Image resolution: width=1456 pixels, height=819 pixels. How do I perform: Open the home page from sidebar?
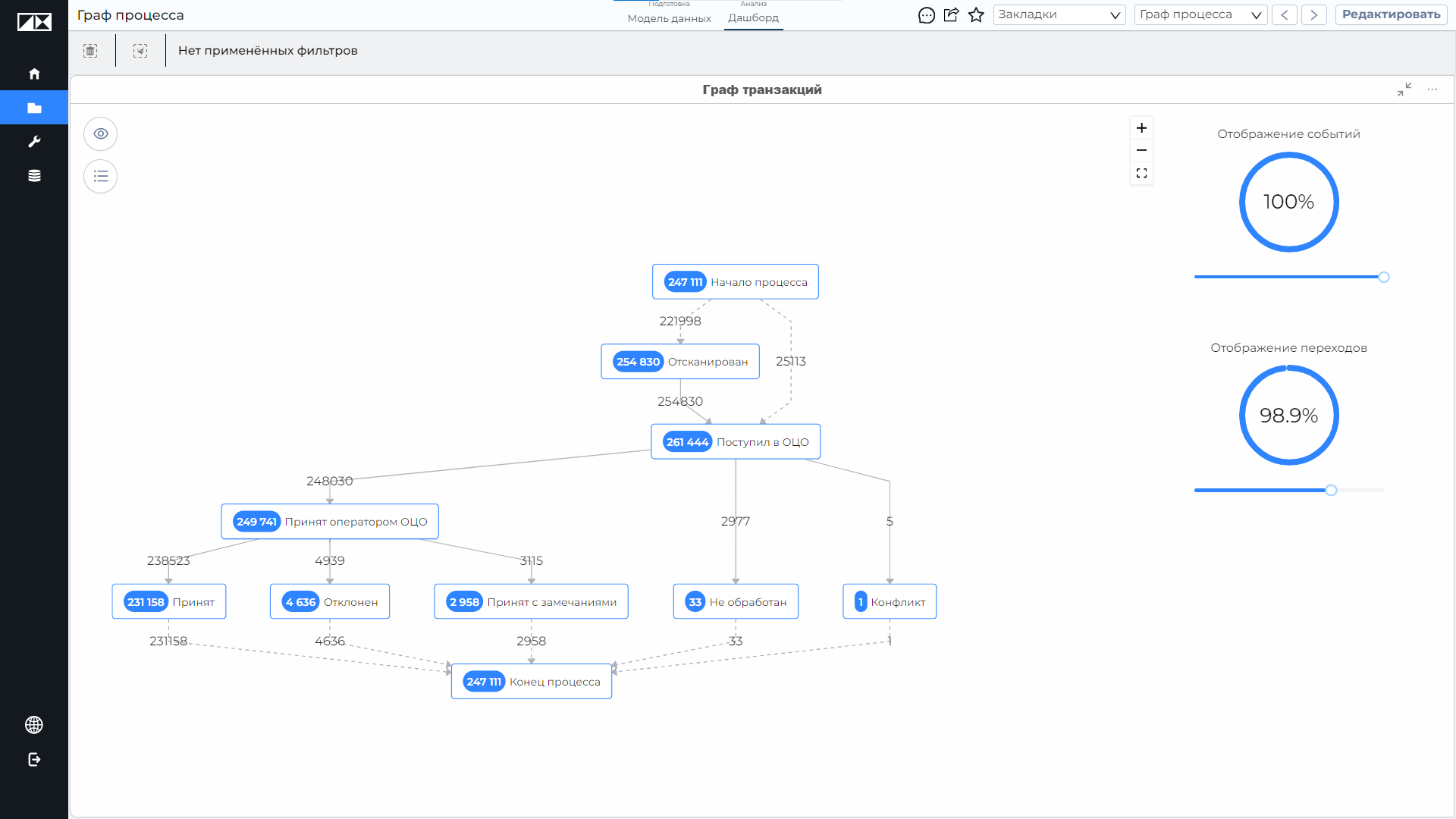[34, 74]
